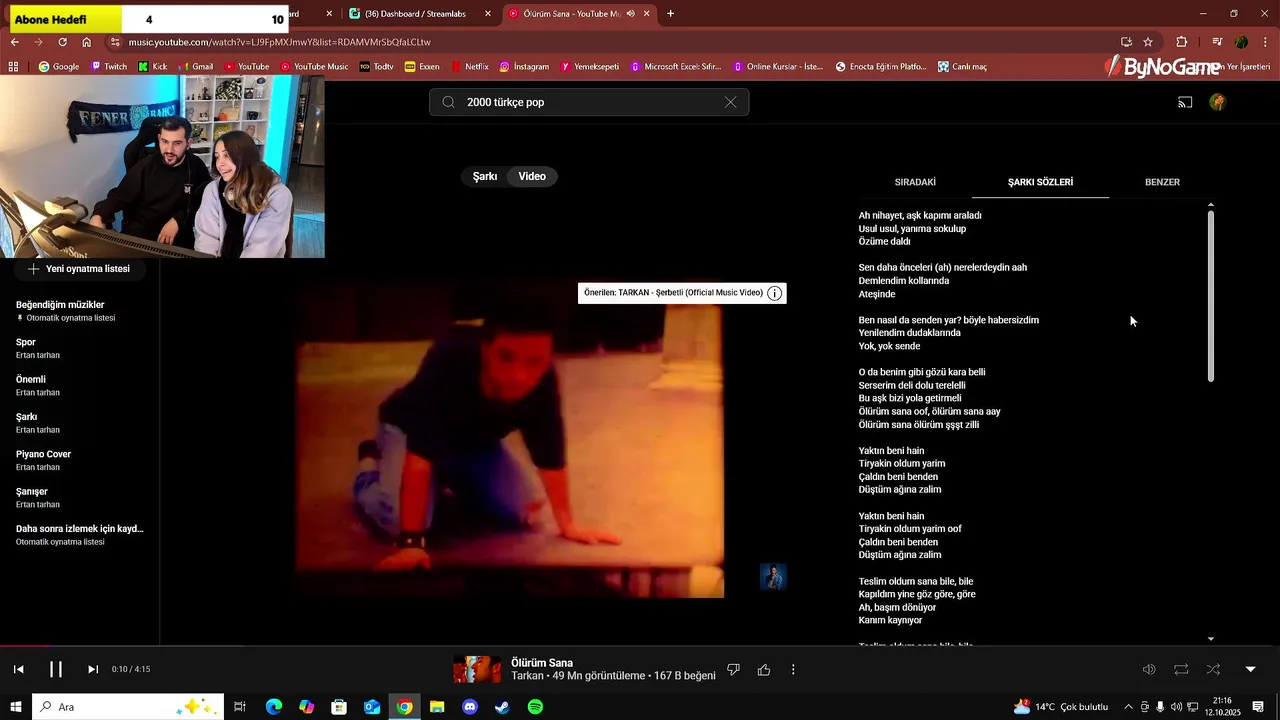Mute the Ölüm Sana tab via speaker icon
The width and height of the screenshot is (1280, 720).
630,14
